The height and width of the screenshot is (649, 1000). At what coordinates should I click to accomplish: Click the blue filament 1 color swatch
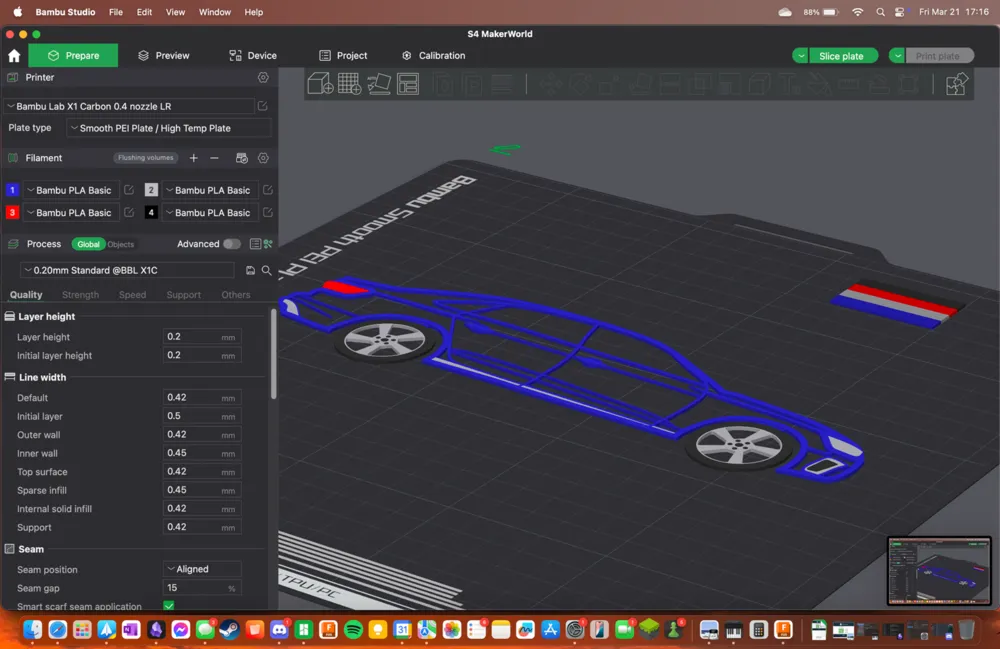click(12, 190)
